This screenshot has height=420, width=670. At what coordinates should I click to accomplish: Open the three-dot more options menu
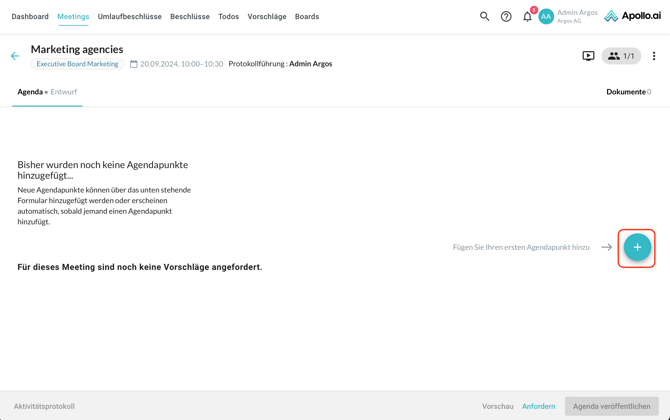(654, 56)
